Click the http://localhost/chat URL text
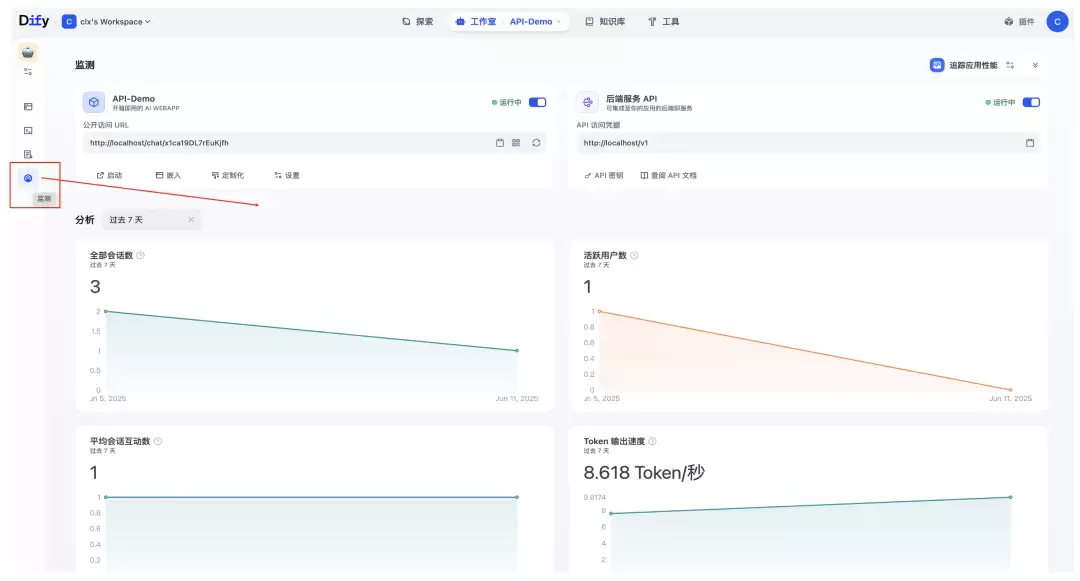This screenshot has width=1080, height=581. point(159,143)
